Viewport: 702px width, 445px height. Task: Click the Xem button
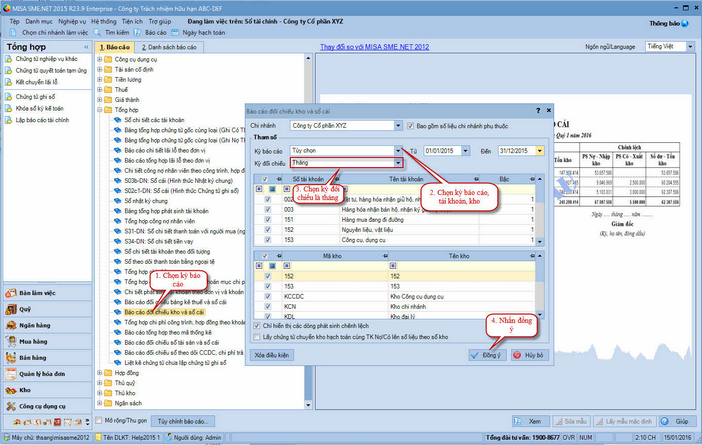(x=530, y=421)
